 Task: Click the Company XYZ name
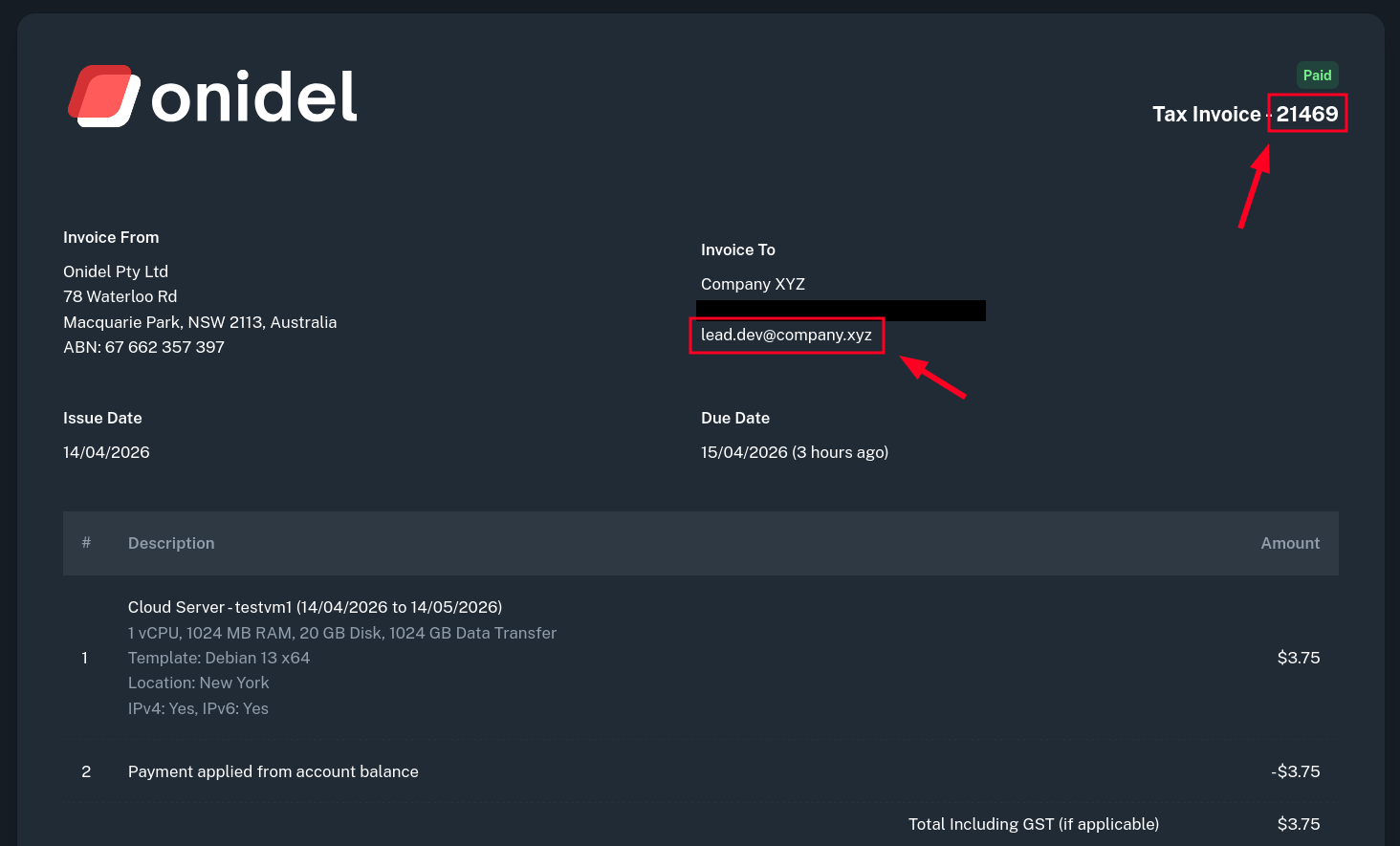click(753, 285)
